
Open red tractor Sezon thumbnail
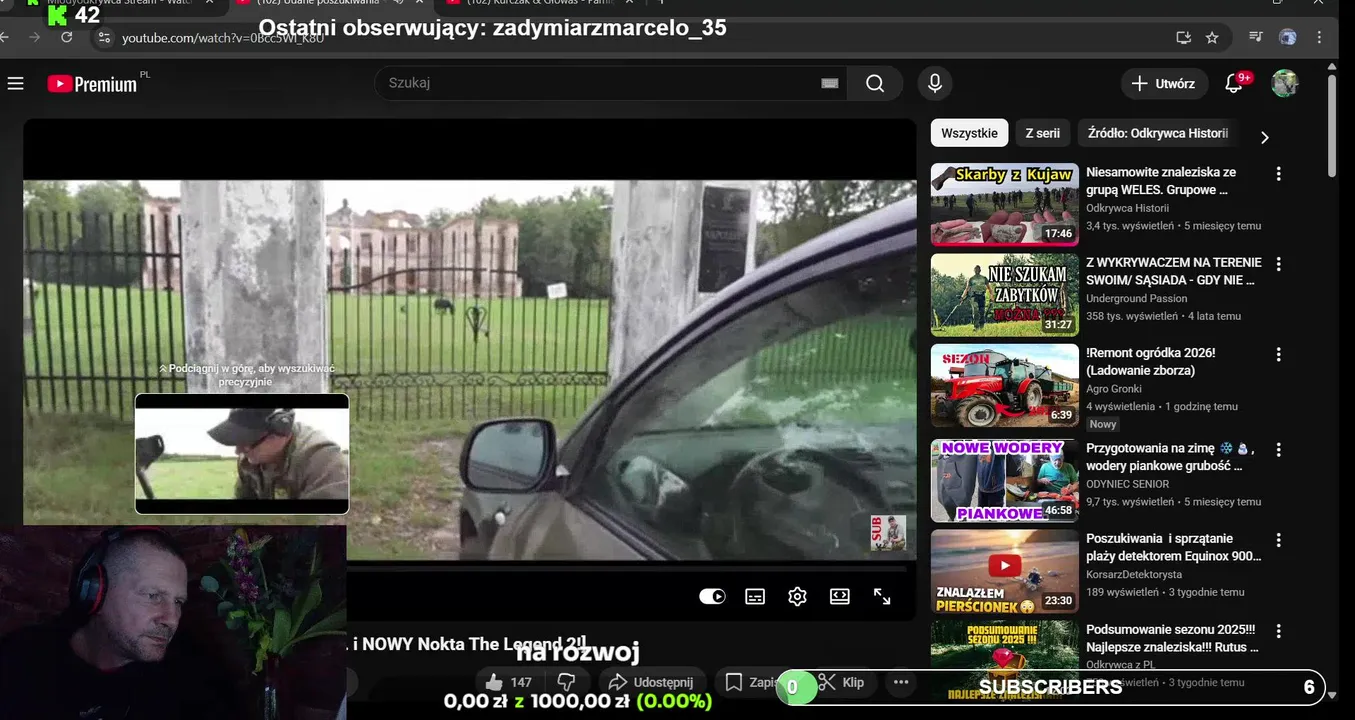[1005, 385]
